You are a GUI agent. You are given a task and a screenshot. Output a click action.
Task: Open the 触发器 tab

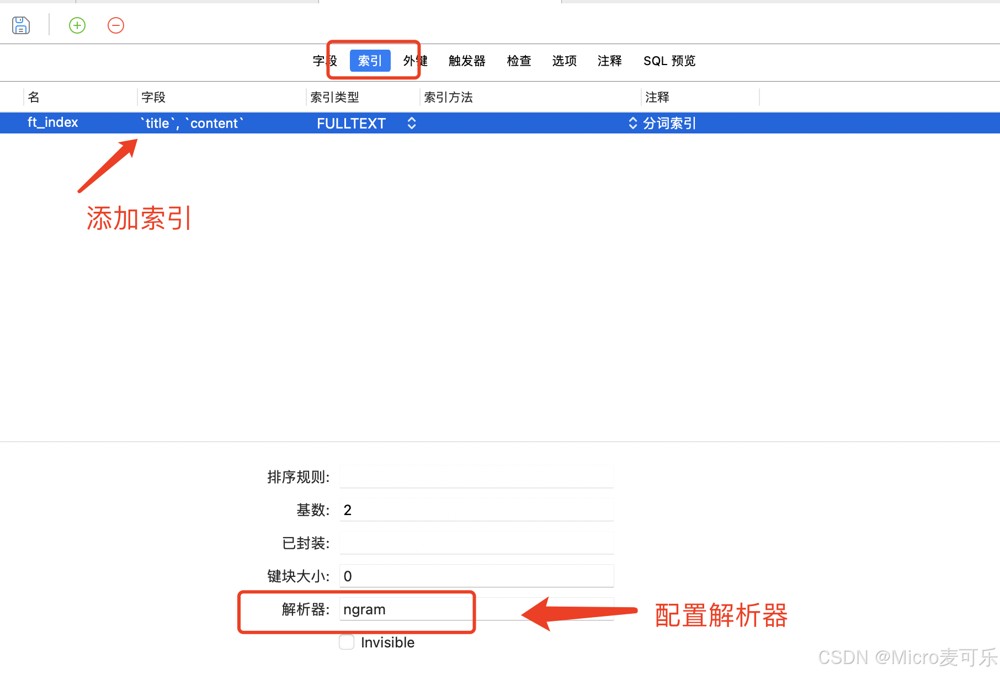tap(467, 61)
